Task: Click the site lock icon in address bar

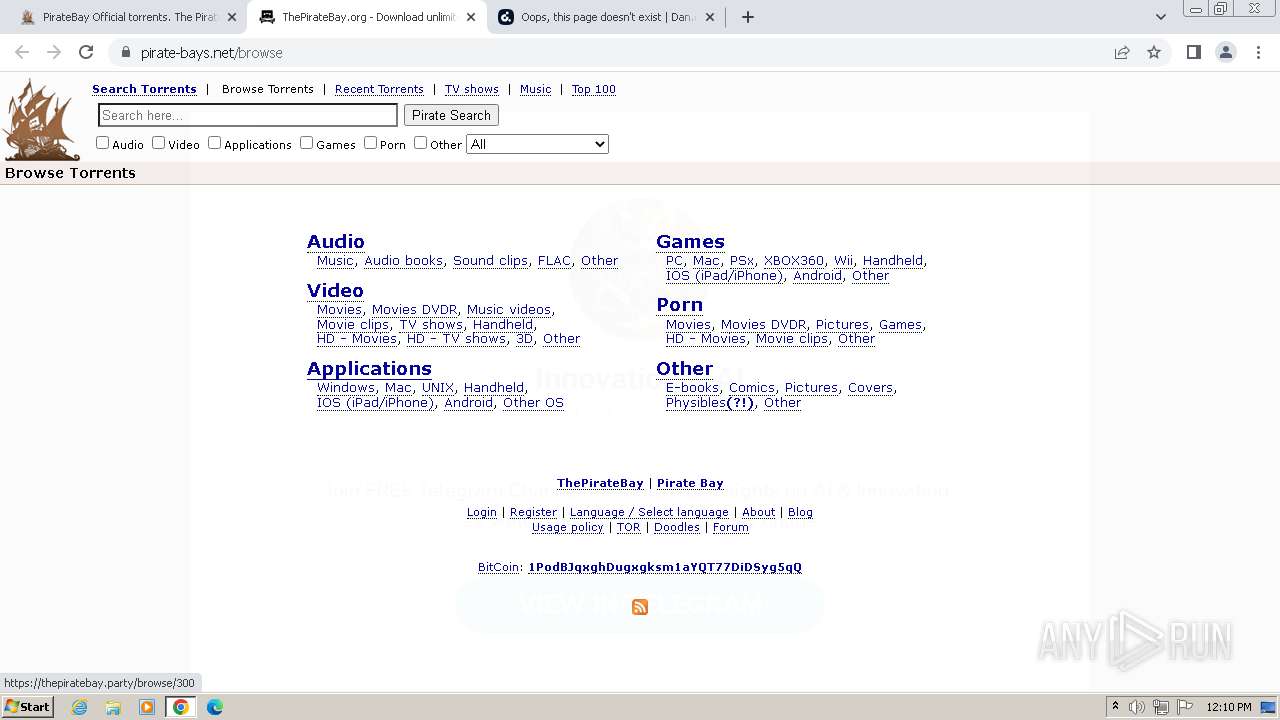Action: pos(126,52)
